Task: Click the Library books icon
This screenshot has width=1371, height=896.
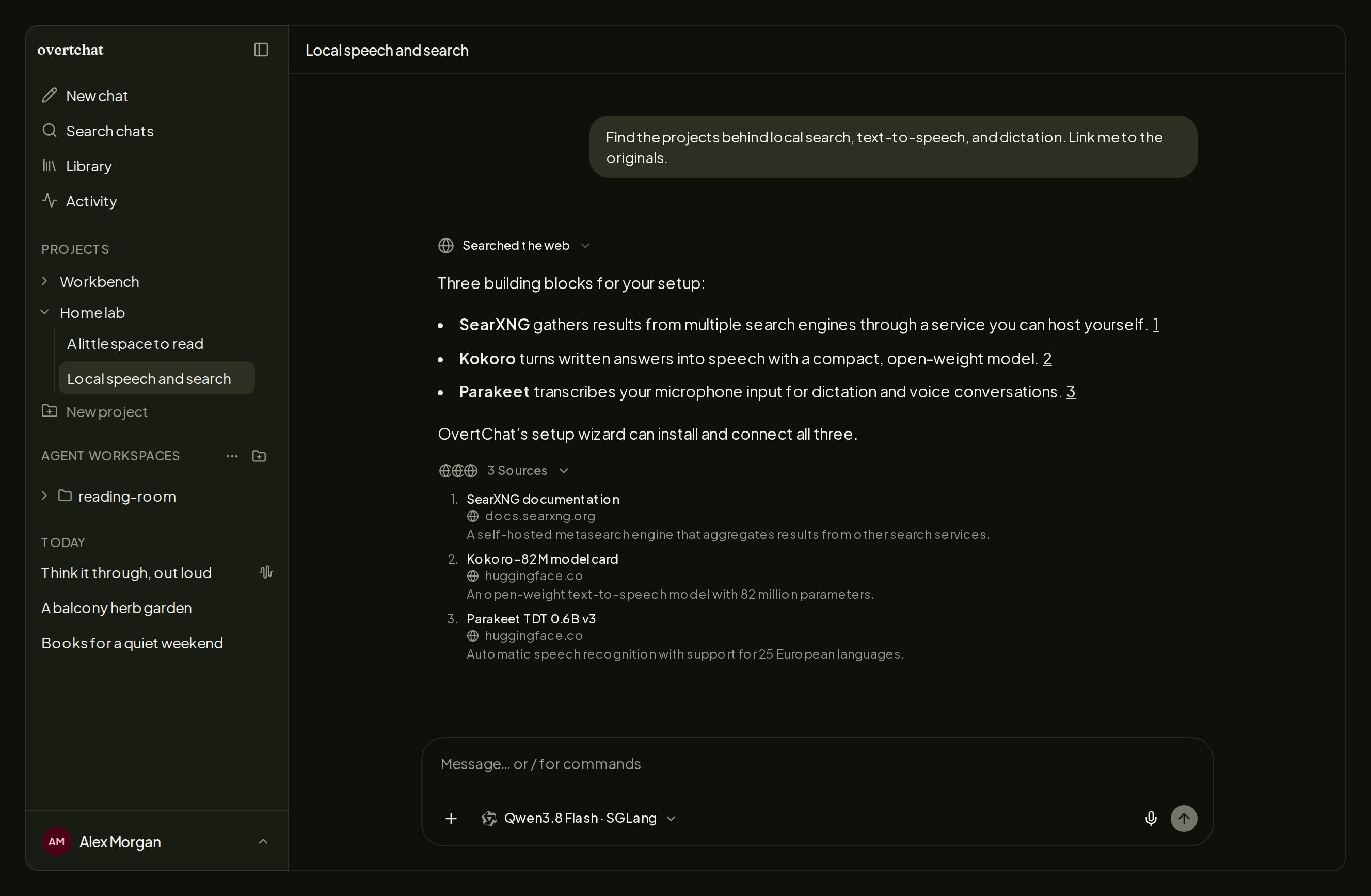Action: click(x=50, y=166)
